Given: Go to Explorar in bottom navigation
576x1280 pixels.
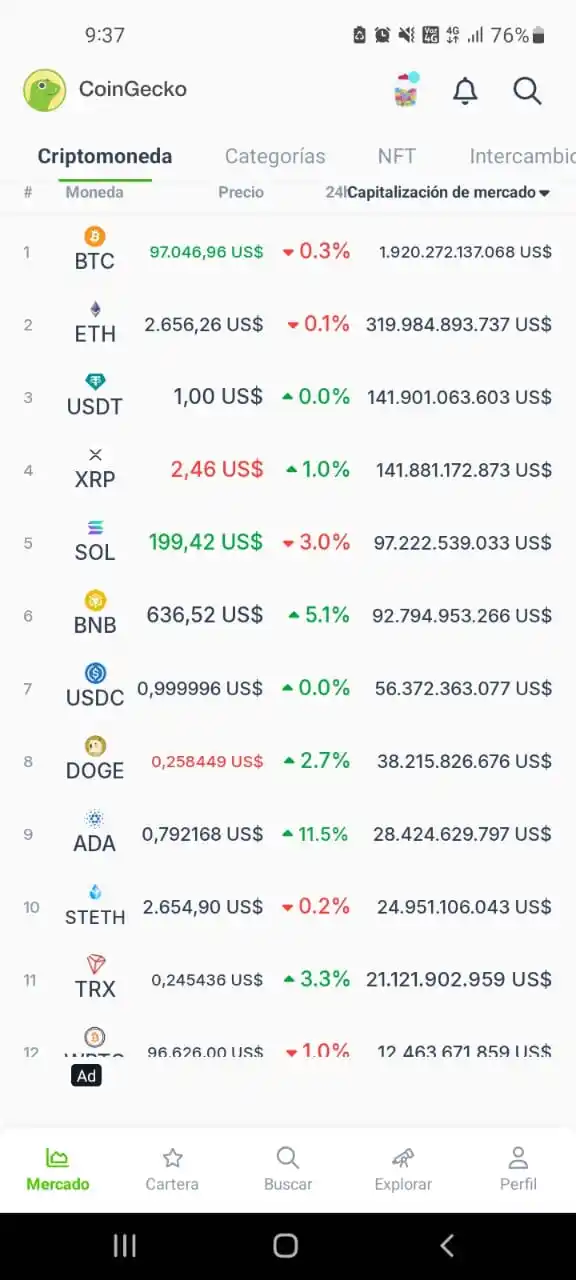Looking at the screenshot, I should [x=403, y=1170].
